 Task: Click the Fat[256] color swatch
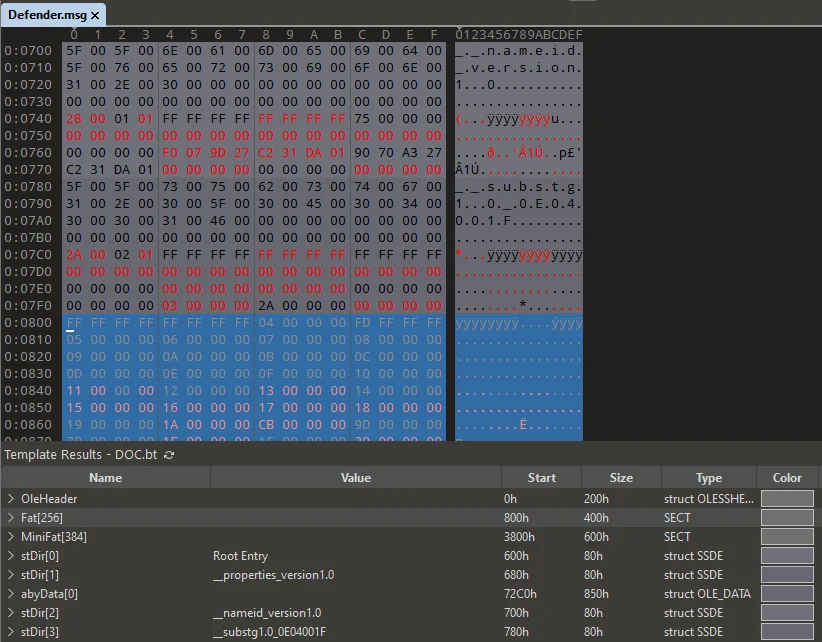(787, 517)
